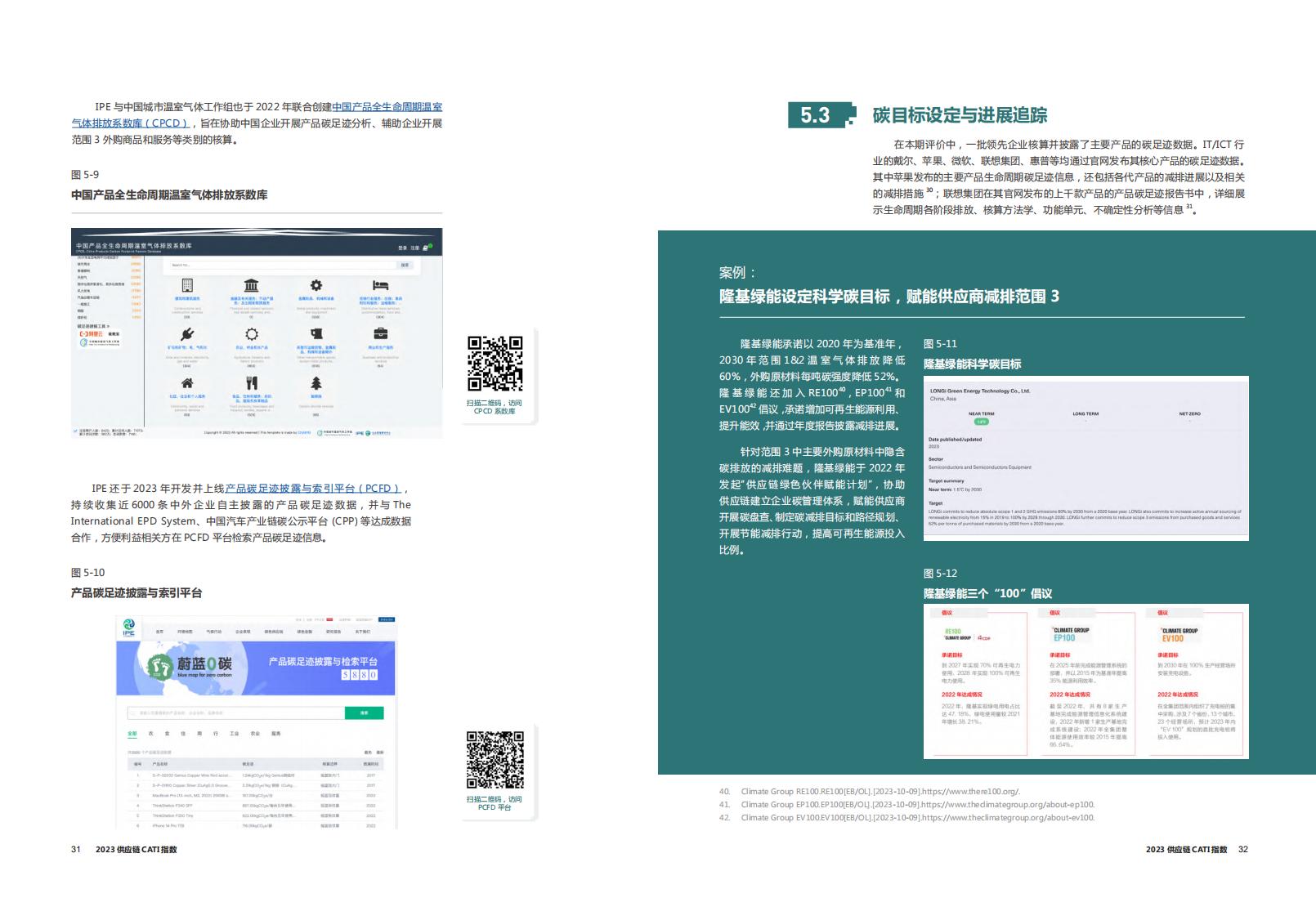Click the caption 隆基绿能科学碳目标
The image size is (1316, 898).
(x=973, y=364)
